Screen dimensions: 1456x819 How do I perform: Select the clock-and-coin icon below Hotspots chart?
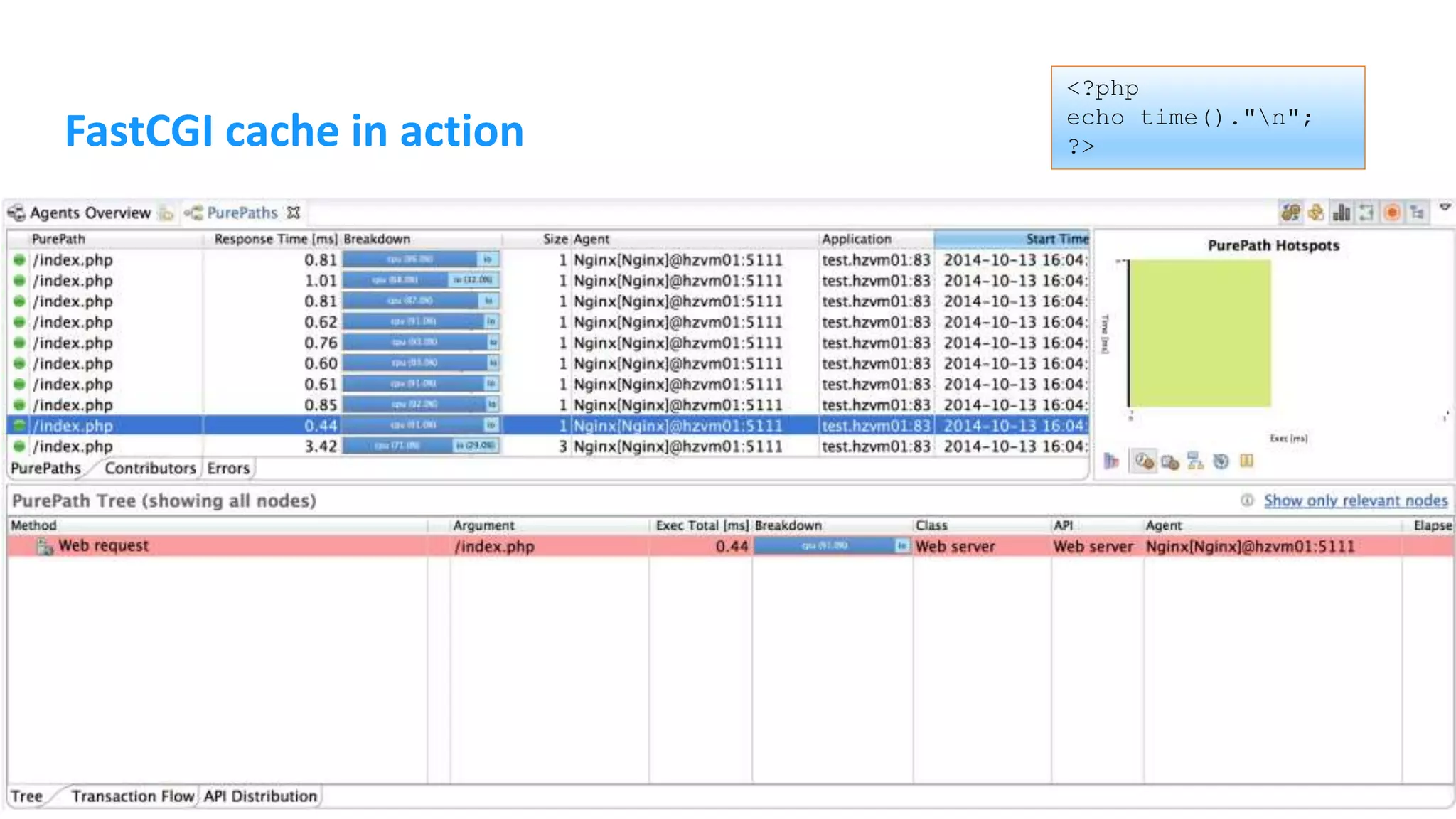pos(1144,461)
